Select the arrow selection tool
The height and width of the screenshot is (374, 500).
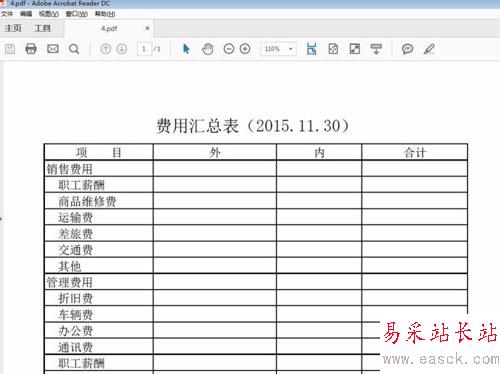coord(186,49)
